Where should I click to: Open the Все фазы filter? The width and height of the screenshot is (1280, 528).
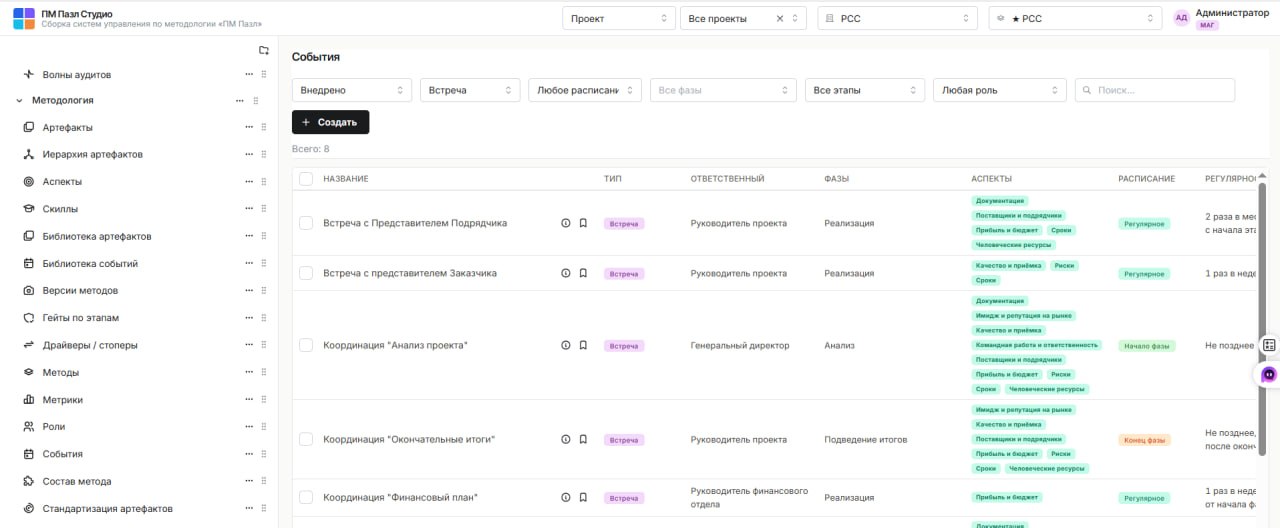point(723,90)
